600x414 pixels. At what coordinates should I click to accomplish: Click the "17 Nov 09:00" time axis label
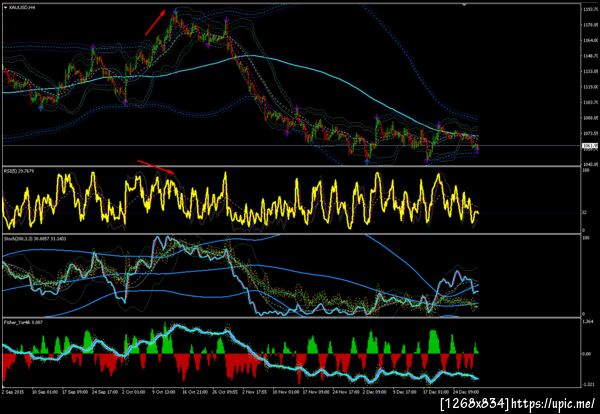coord(316,392)
